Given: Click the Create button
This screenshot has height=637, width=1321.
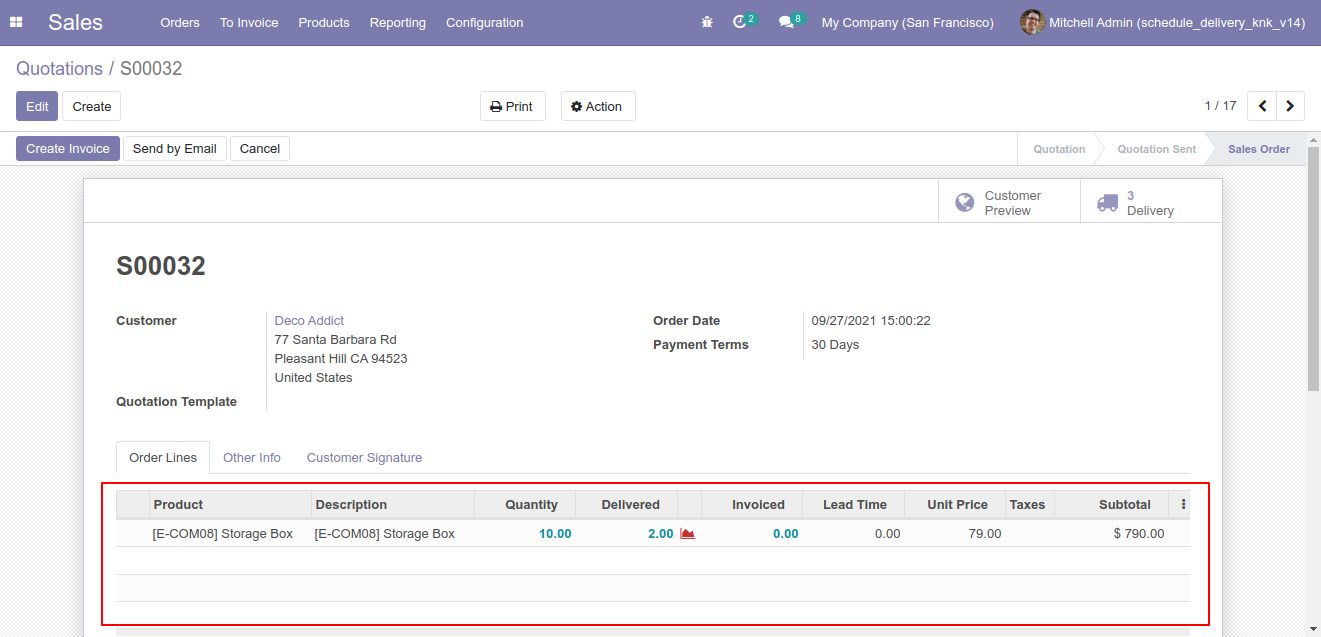Looking at the screenshot, I should pos(92,106).
